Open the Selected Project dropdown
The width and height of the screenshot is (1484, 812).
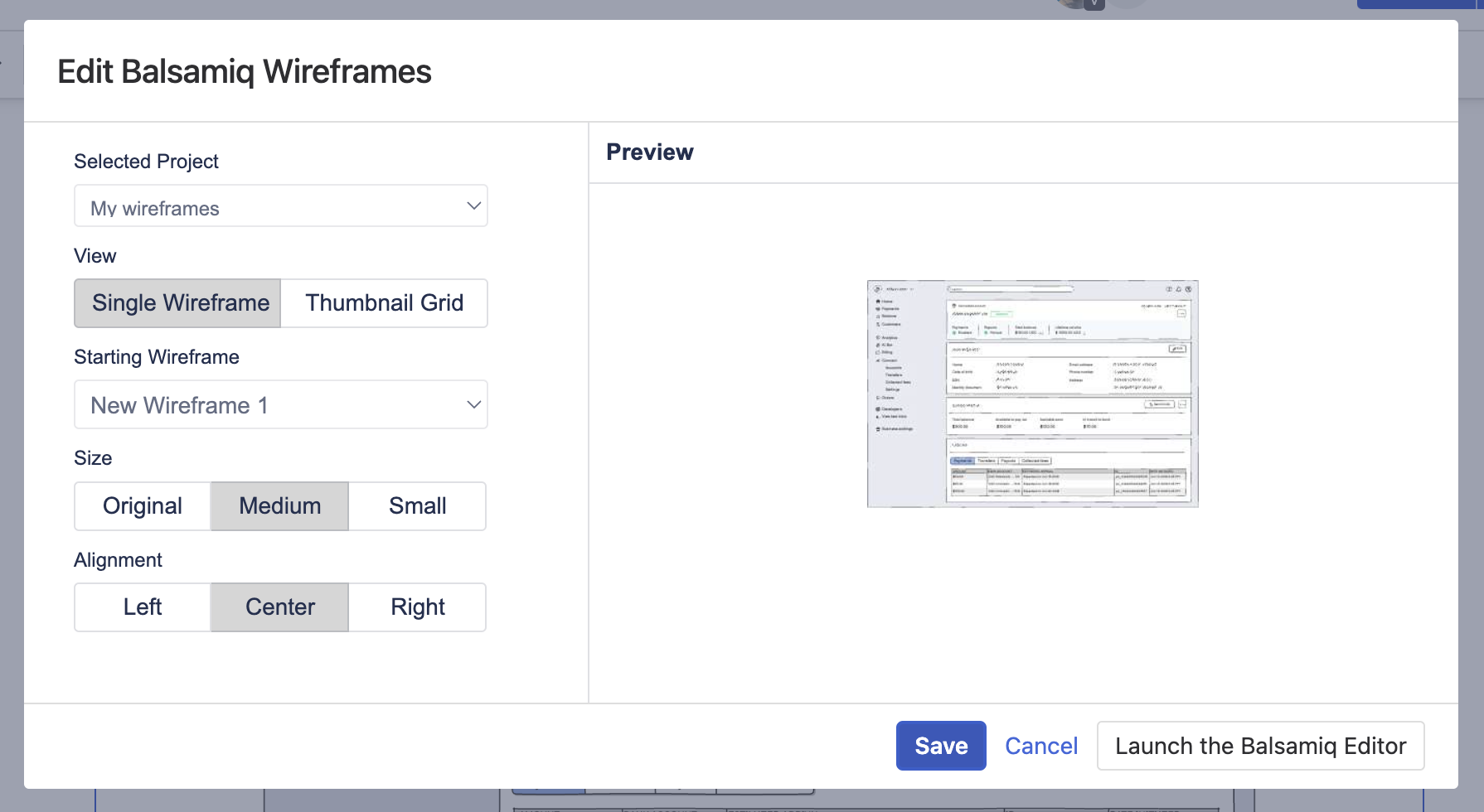281,206
